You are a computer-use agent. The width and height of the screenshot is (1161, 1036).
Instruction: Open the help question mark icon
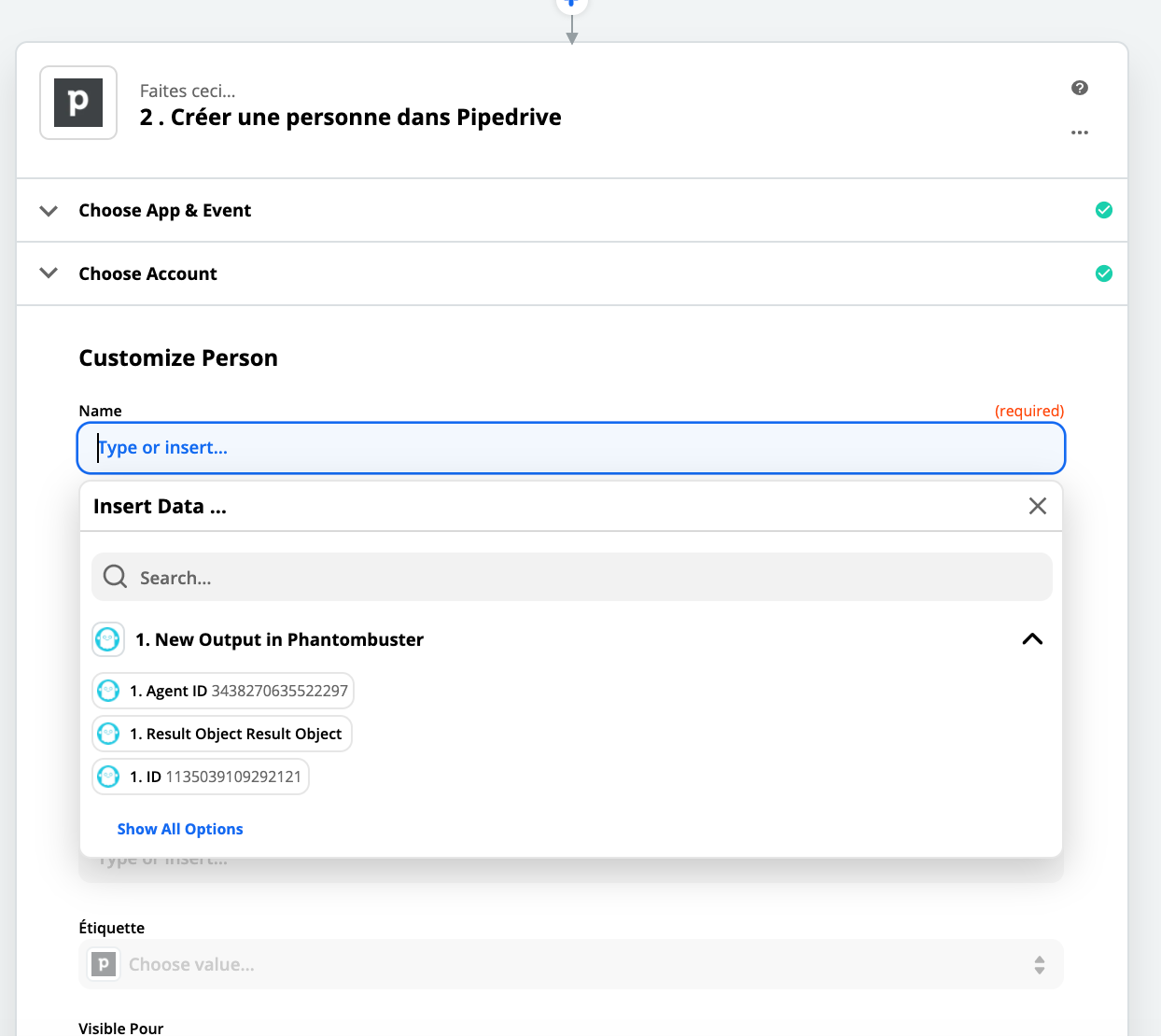tap(1080, 88)
